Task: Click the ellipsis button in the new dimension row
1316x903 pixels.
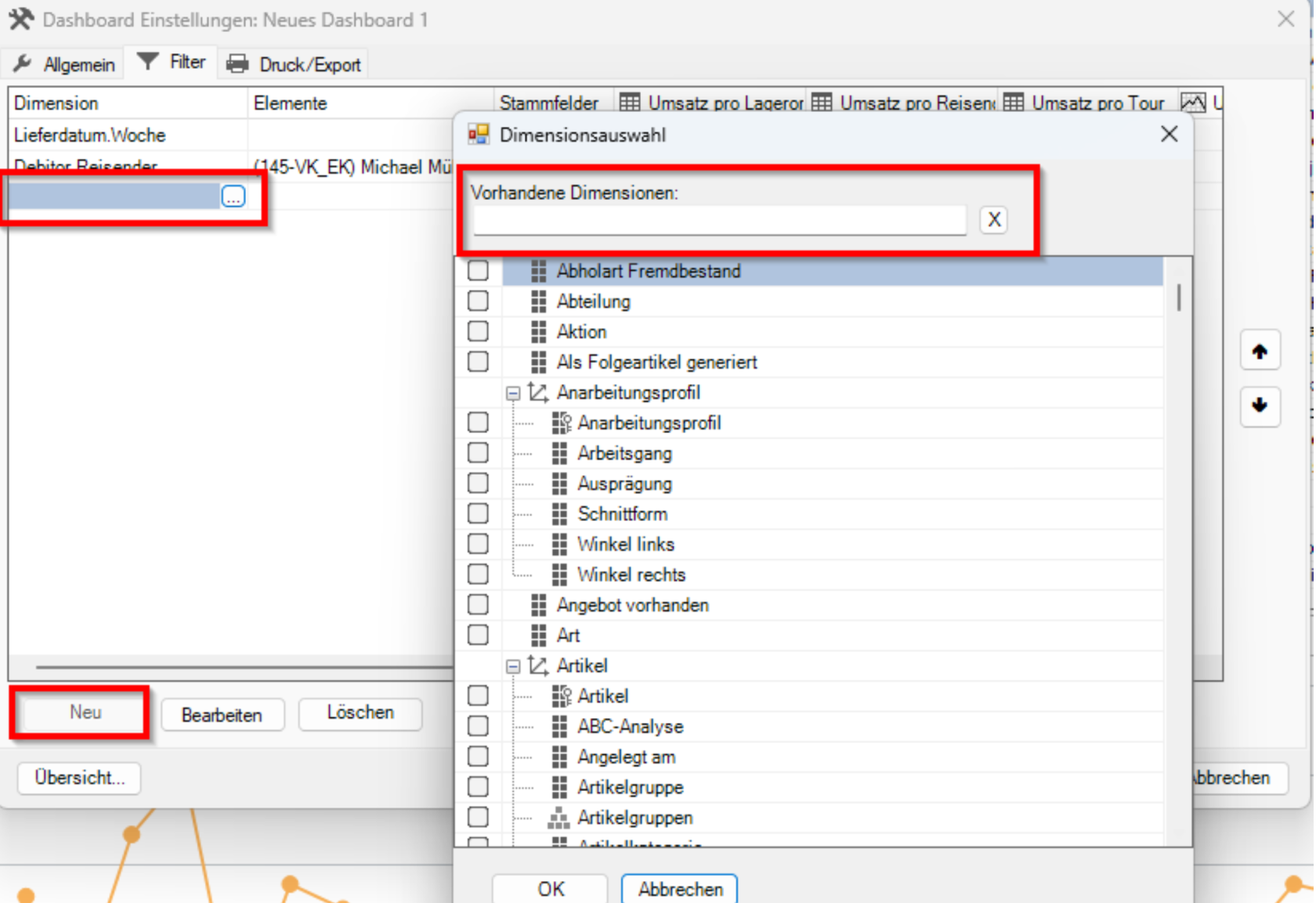Action: click(233, 196)
